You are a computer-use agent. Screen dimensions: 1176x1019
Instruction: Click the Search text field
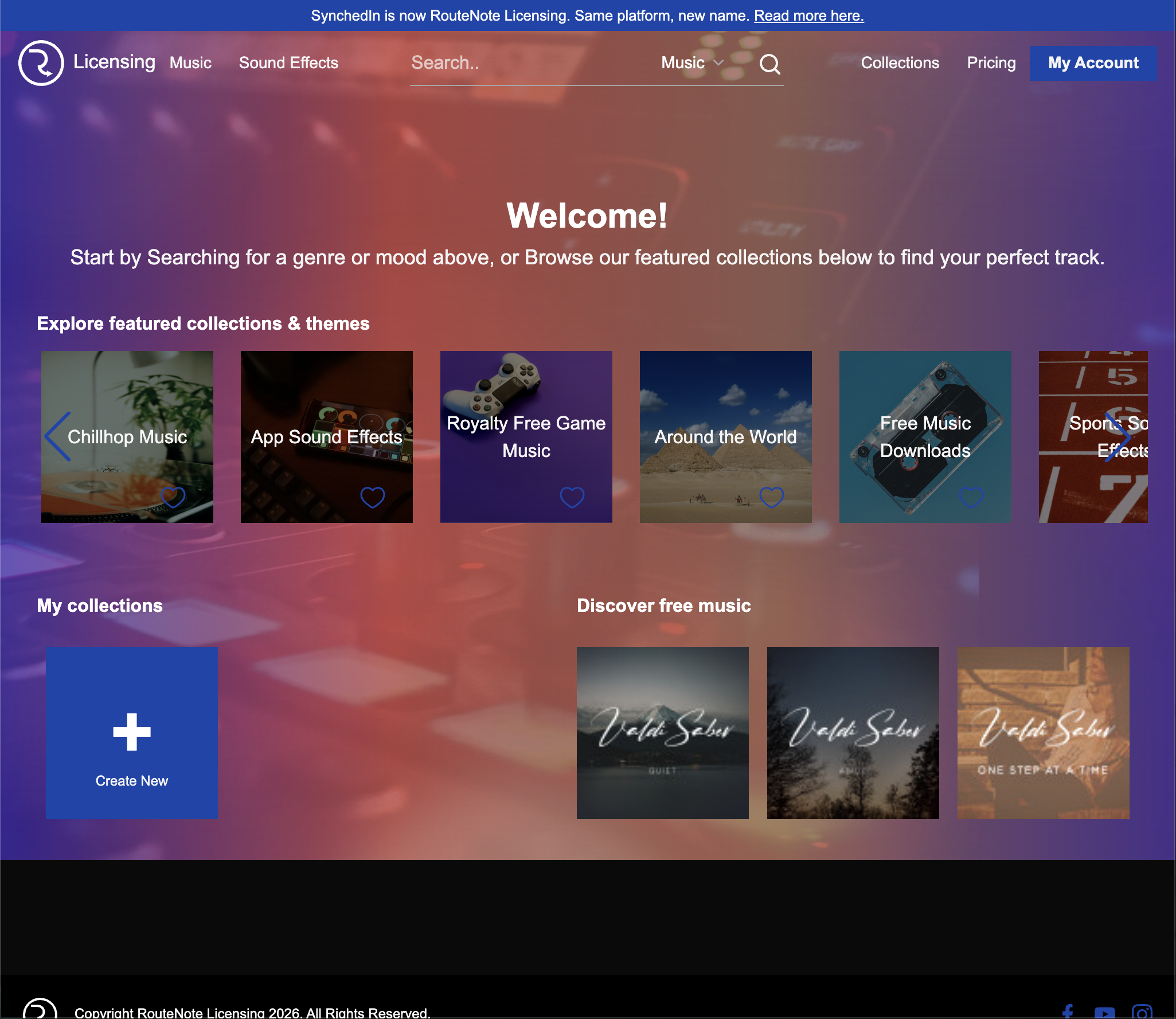pos(528,63)
